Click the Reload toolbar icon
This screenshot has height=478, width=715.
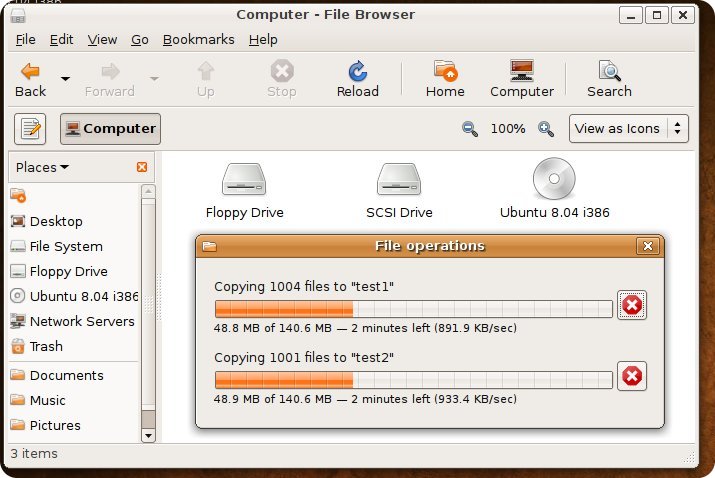click(357, 79)
